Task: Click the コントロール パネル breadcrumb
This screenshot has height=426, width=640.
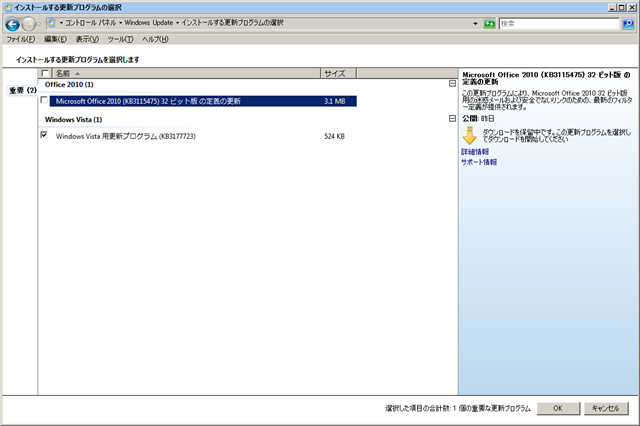Action: pyautogui.click(x=91, y=23)
